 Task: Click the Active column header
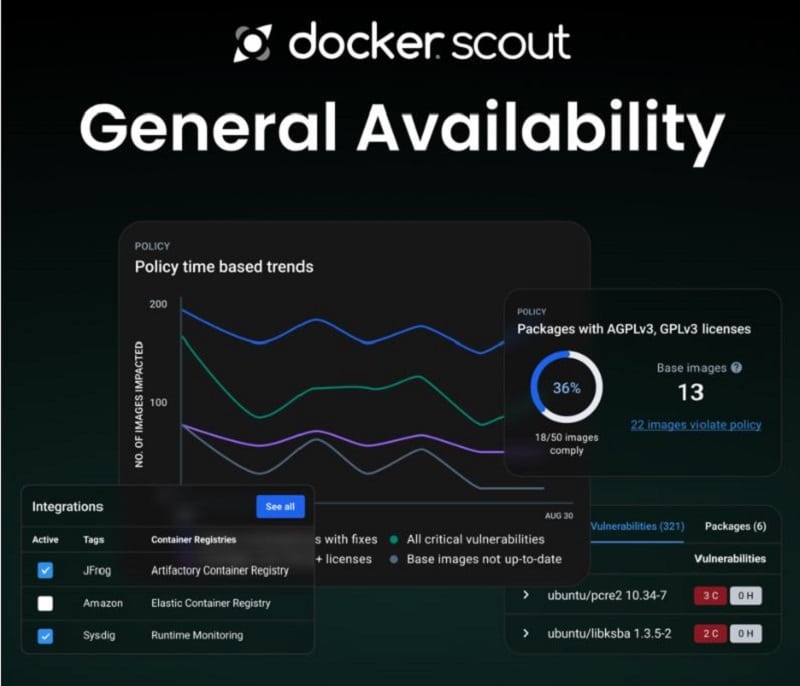point(45,540)
